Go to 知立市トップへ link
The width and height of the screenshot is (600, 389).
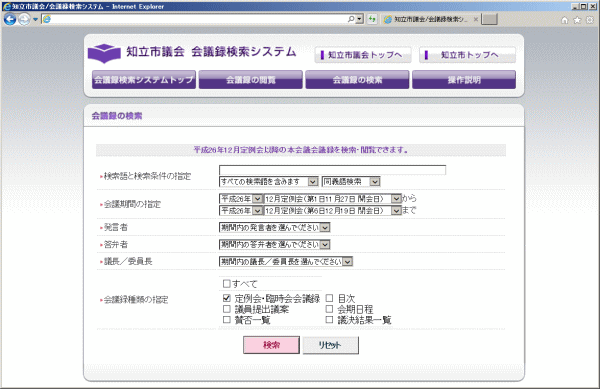[x=468, y=55]
